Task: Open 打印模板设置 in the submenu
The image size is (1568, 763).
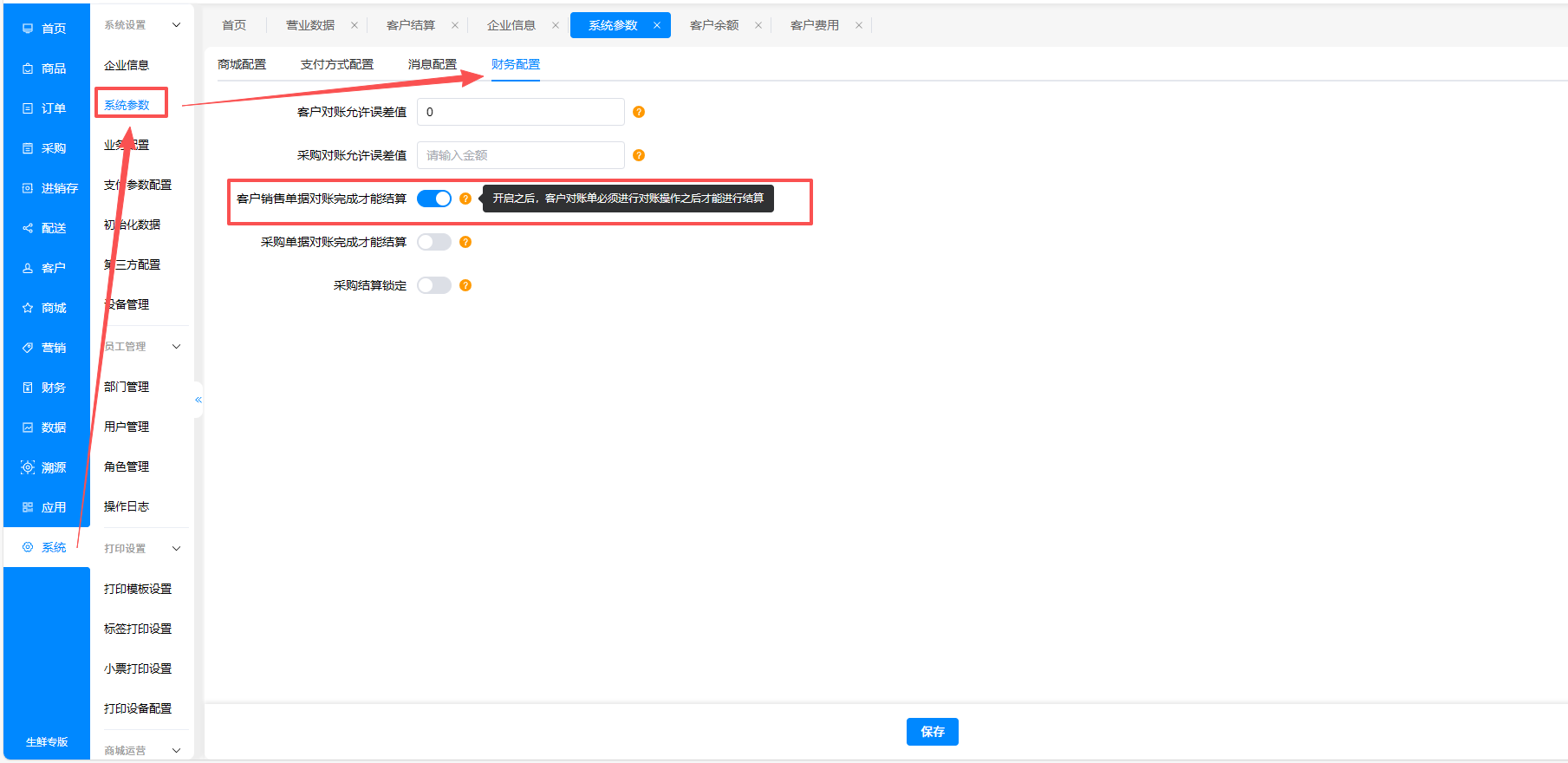Action: point(138,589)
